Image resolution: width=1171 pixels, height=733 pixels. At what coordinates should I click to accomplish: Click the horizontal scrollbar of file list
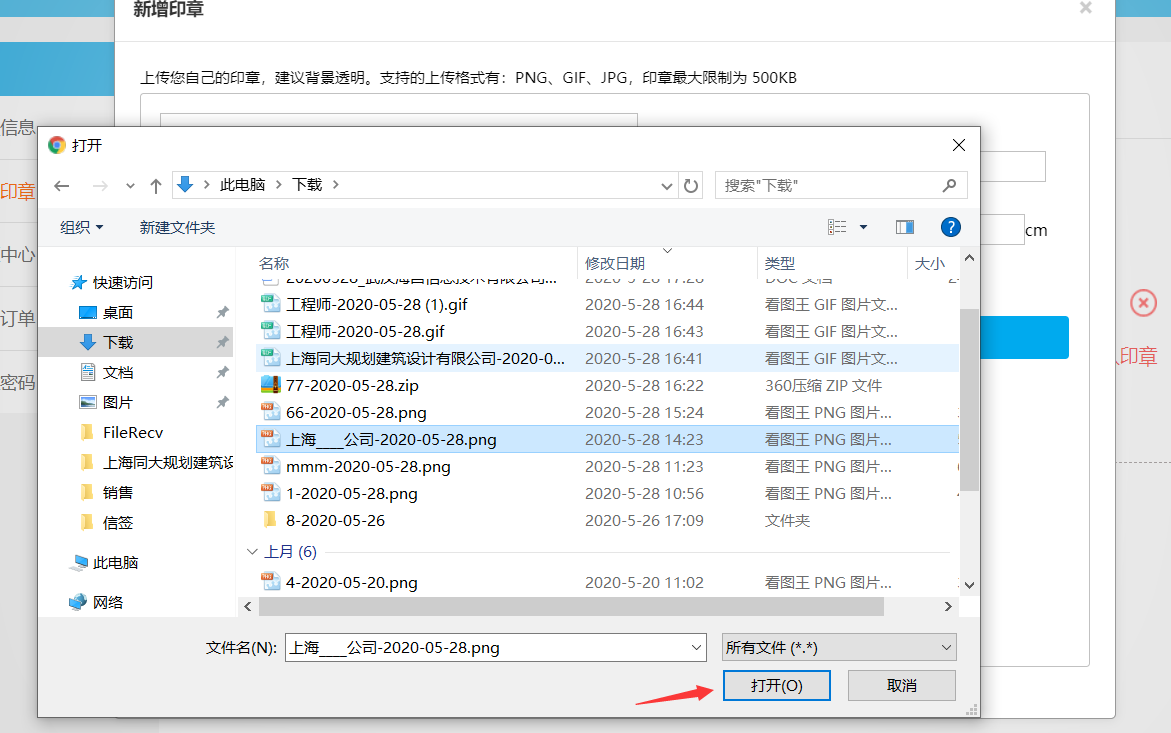point(571,606)
